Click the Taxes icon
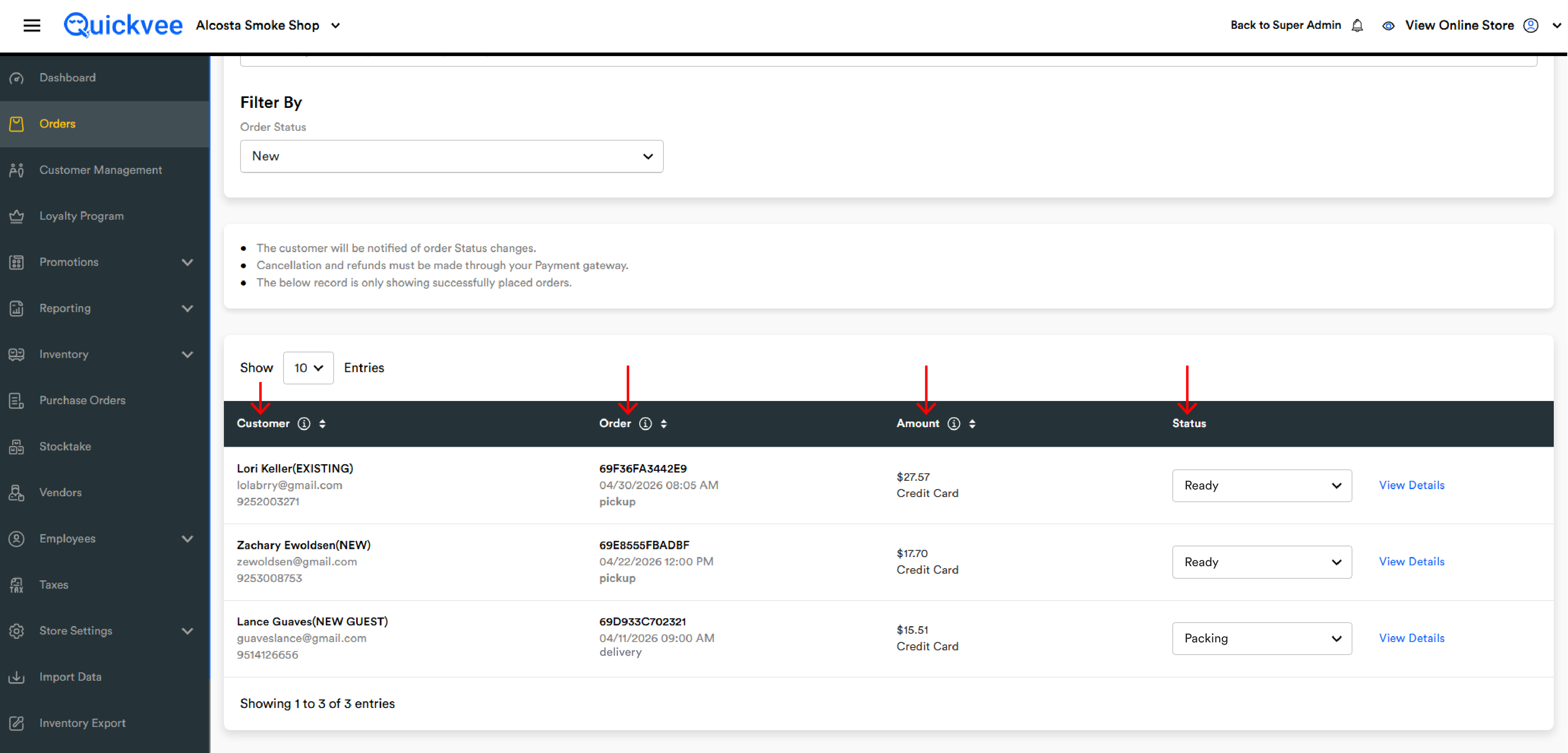 (17, 585)
